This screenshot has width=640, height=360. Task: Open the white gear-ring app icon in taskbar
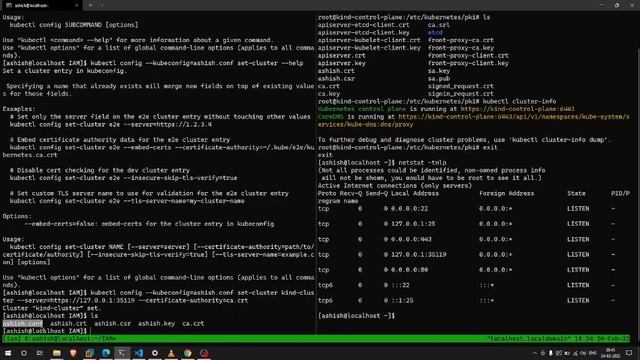pyautogui.click(x=155, y=353)
